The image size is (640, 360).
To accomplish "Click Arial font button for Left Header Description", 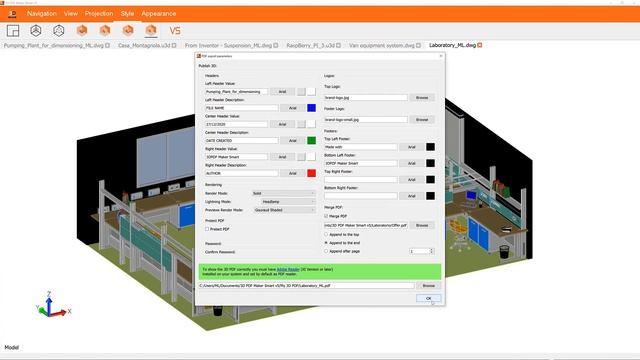I will click(293, 108).
